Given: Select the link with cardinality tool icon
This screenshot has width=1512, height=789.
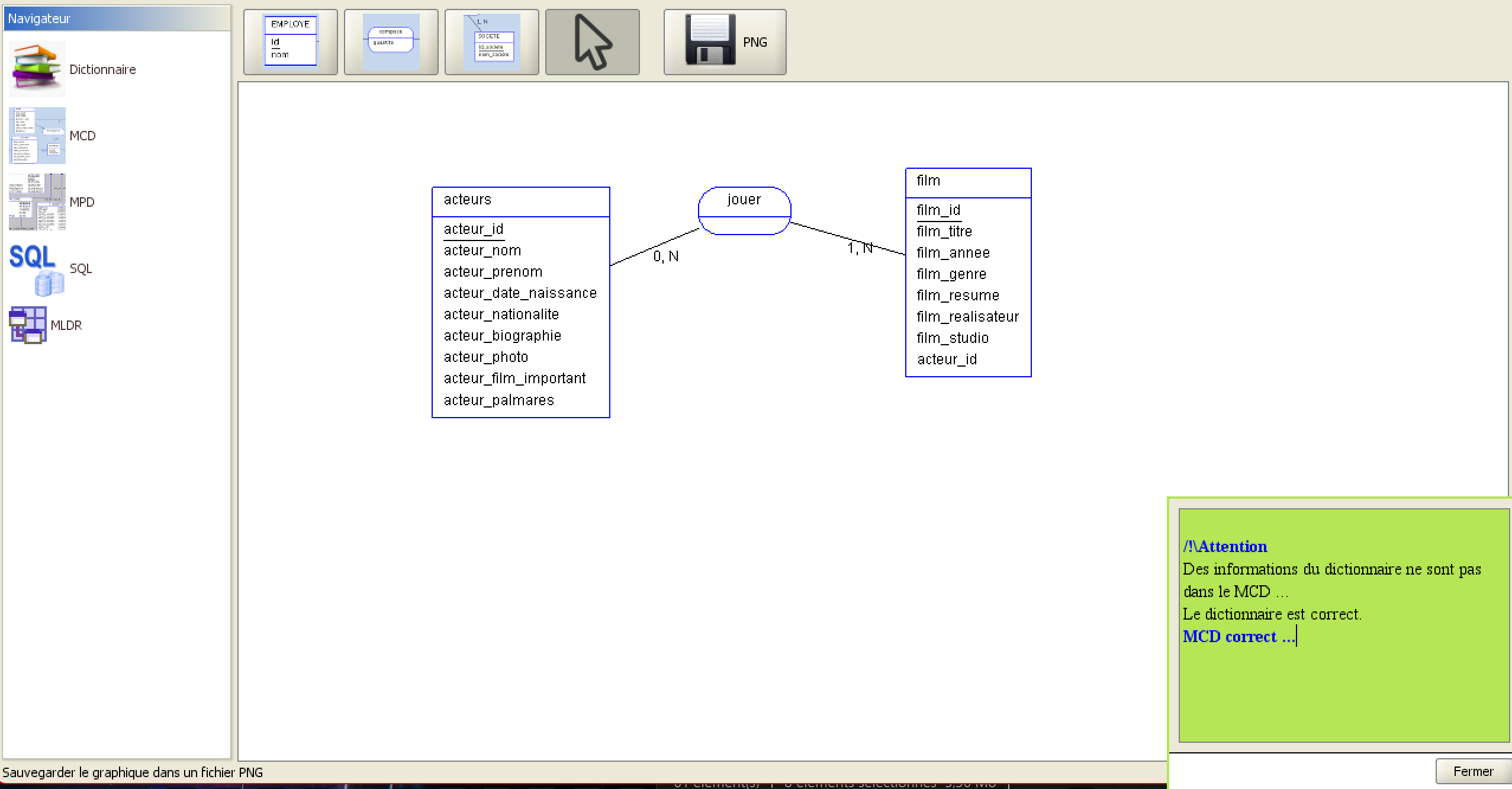Looking at the screenshot, I should tap(492, 42).
